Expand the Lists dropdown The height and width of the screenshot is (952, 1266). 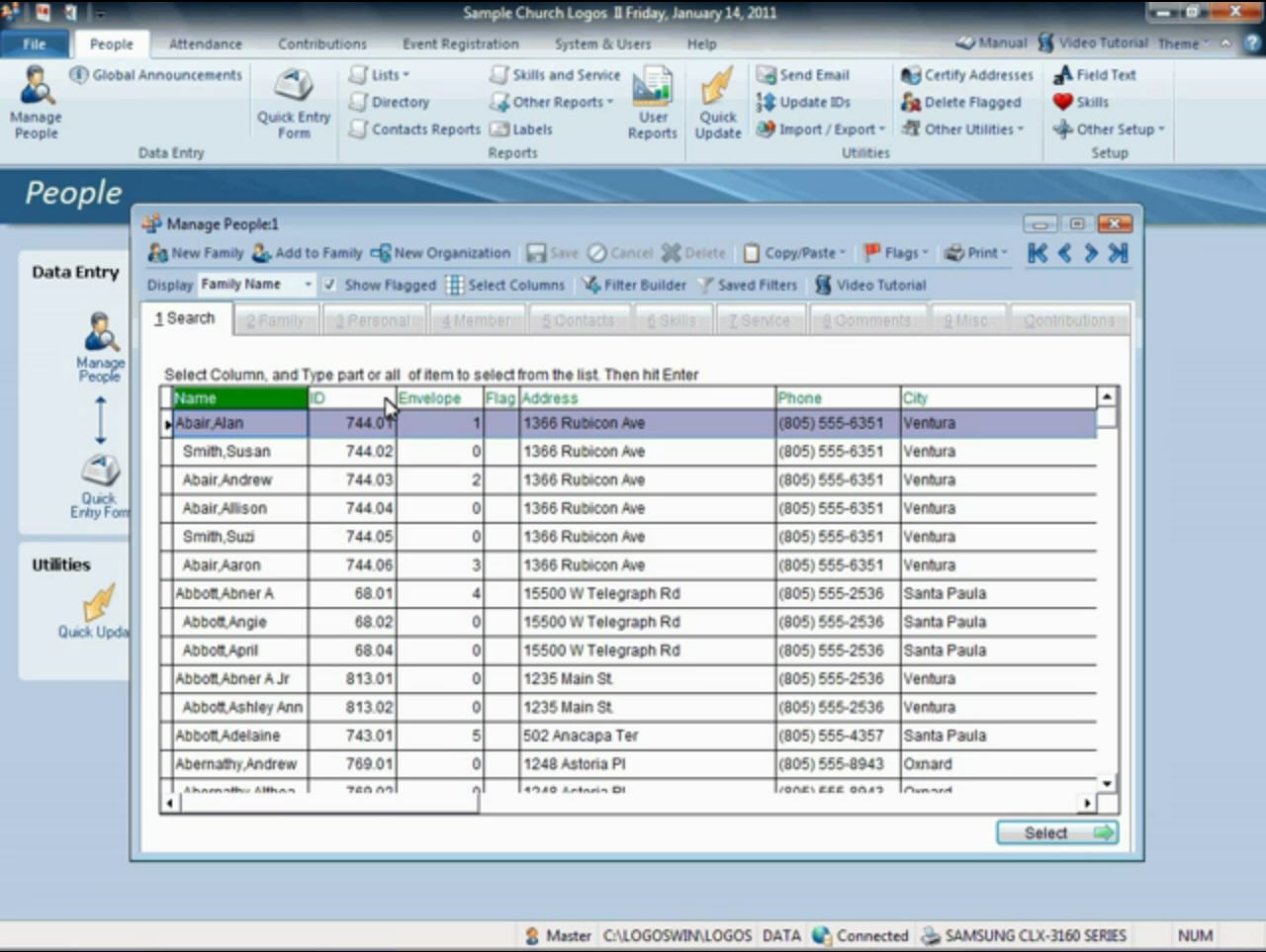pos(379,75)
